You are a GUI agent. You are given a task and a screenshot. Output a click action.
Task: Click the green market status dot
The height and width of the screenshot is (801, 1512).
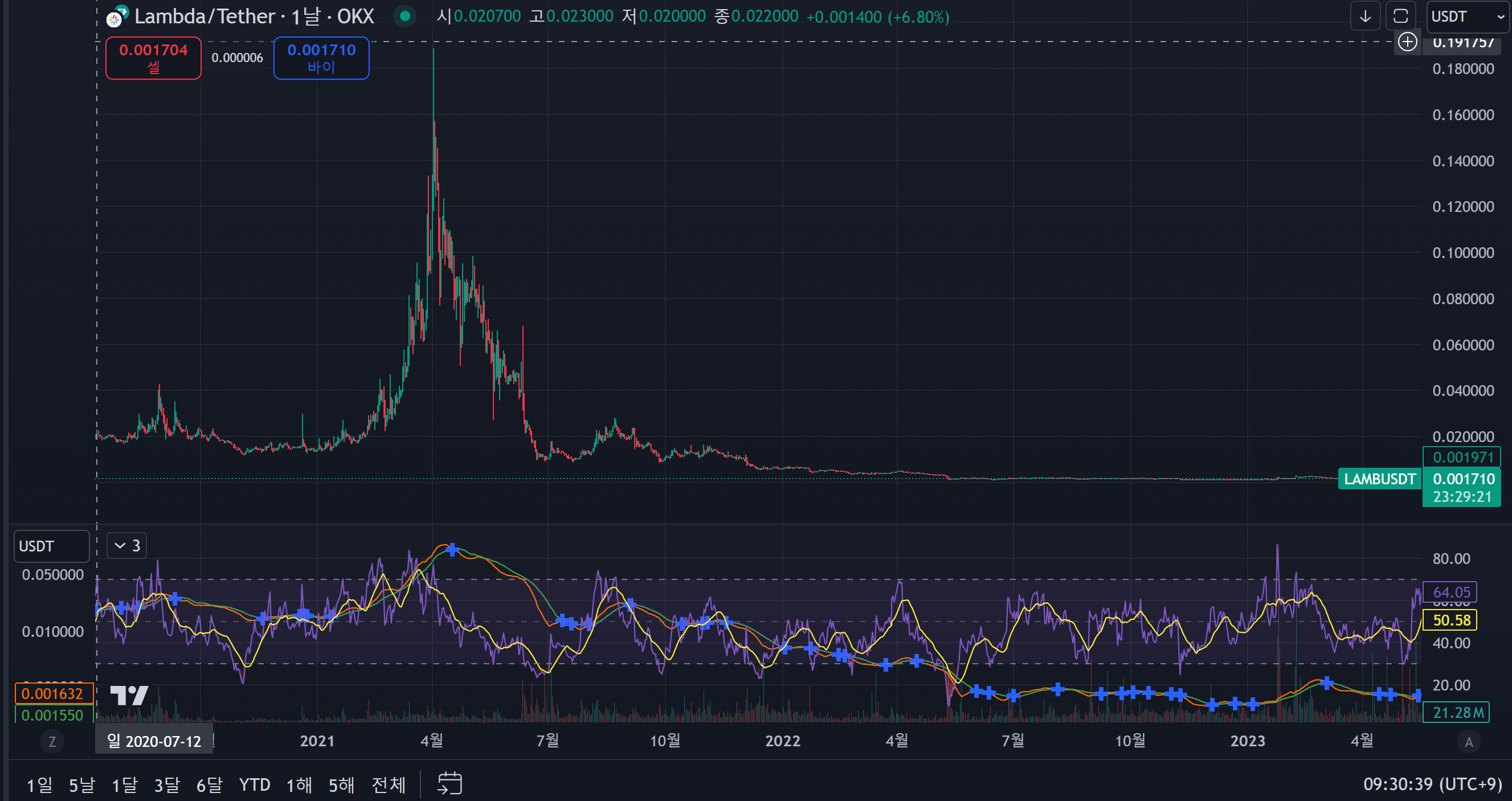tap(404, 16)
